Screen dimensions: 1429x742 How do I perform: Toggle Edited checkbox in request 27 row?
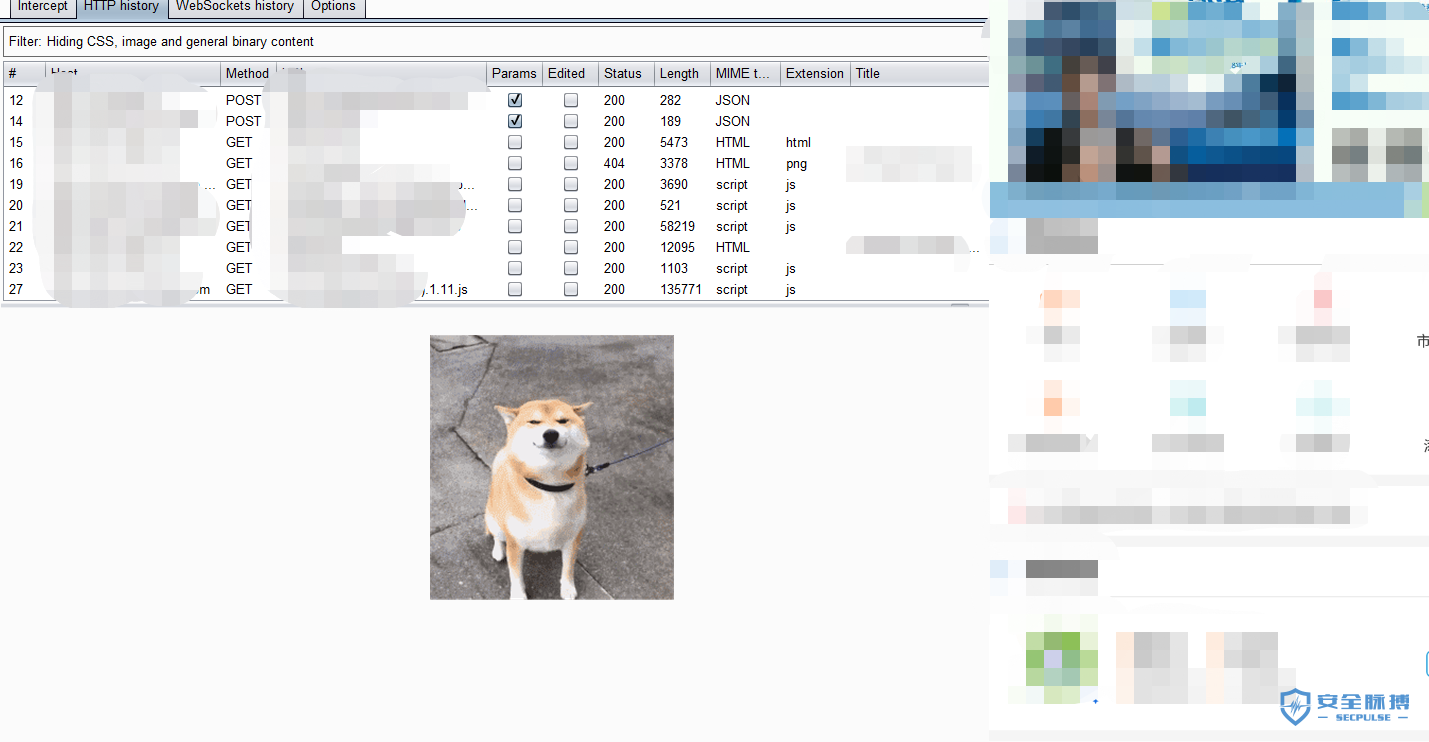click(x=571, y=289)
